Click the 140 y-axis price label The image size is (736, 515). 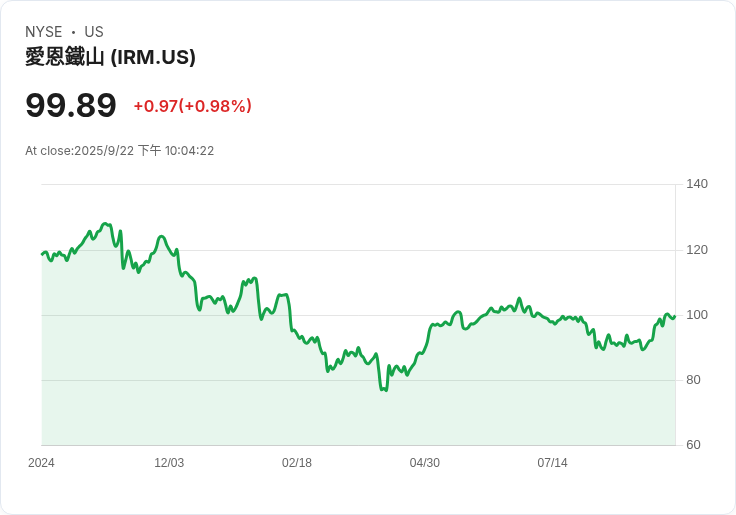pyautogui.click(x=697, y=184)
